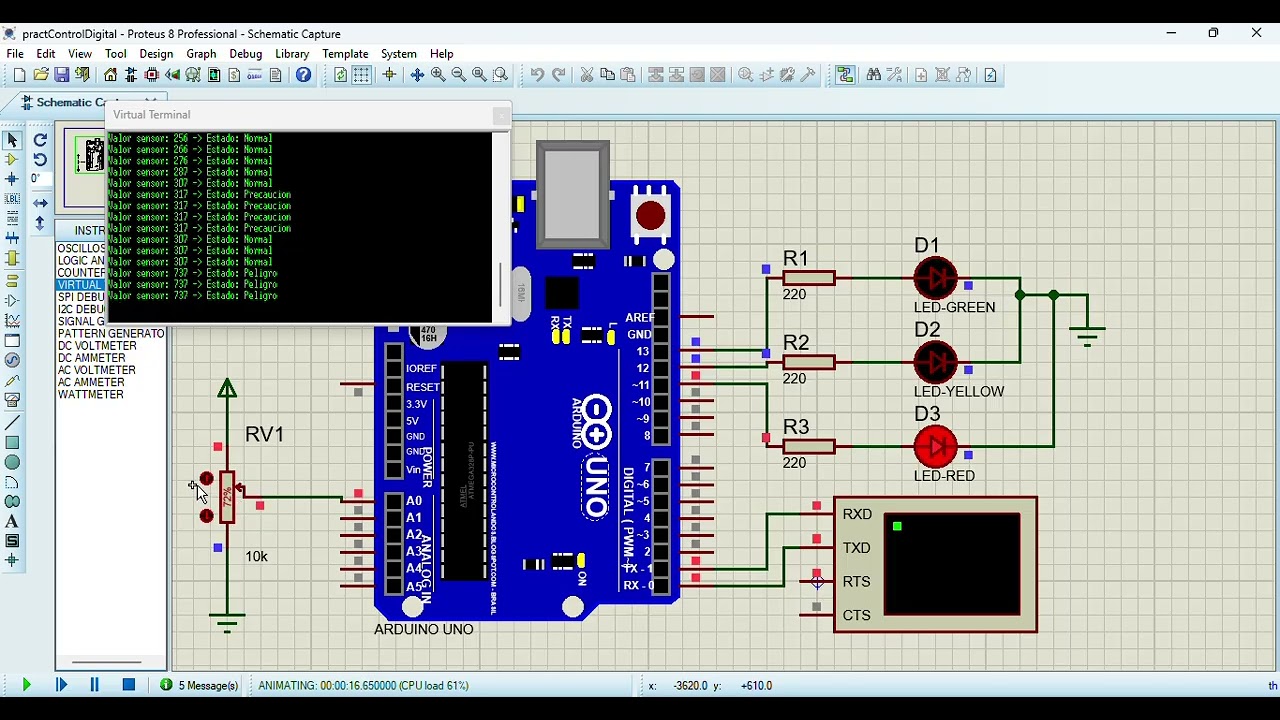The image size is (1280, 720).
Task: Click the Virtual Terminal scrollbar
Action: pos(501,285)
